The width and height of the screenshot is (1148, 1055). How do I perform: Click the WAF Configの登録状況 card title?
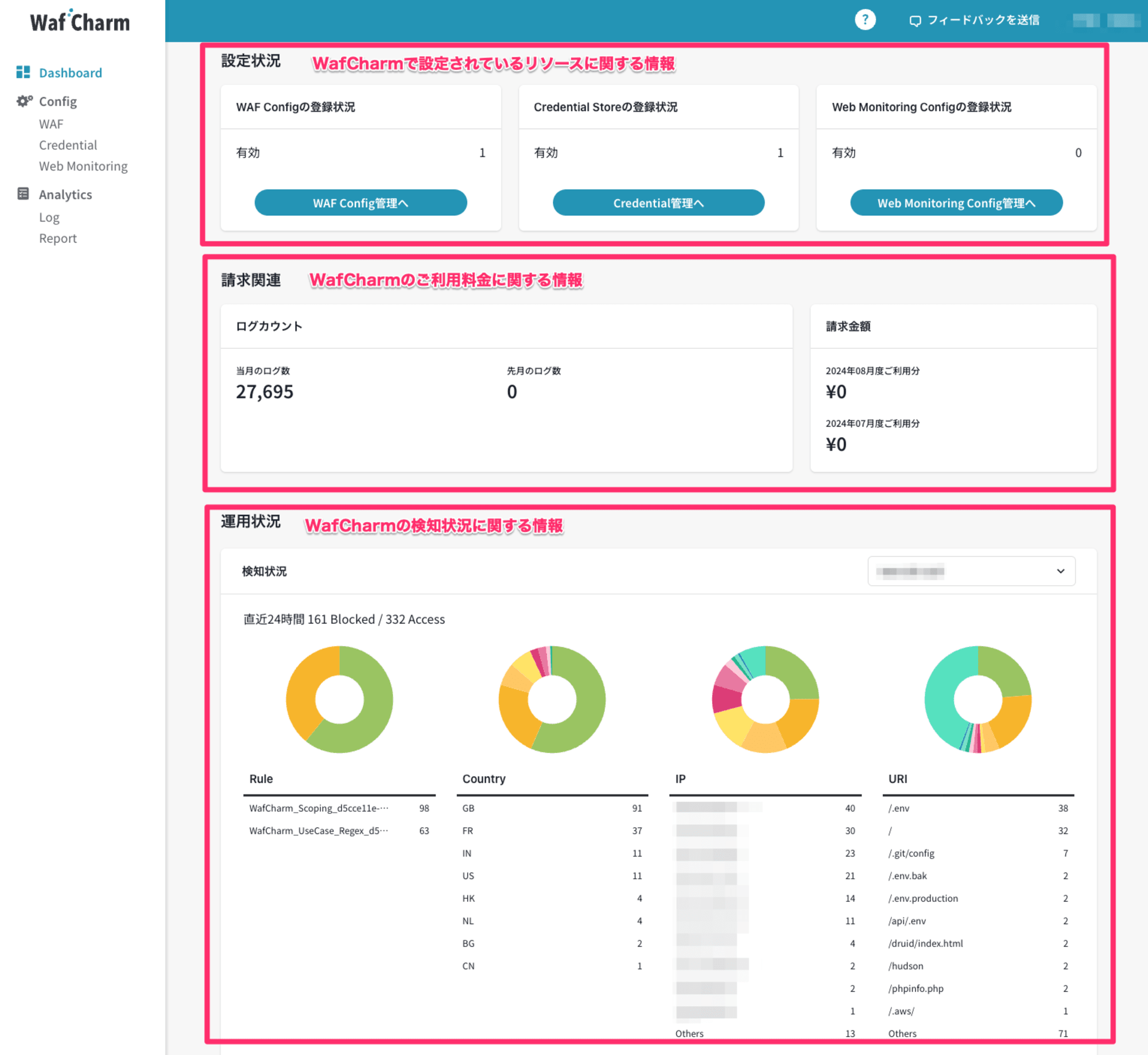(x=295, y=107)
